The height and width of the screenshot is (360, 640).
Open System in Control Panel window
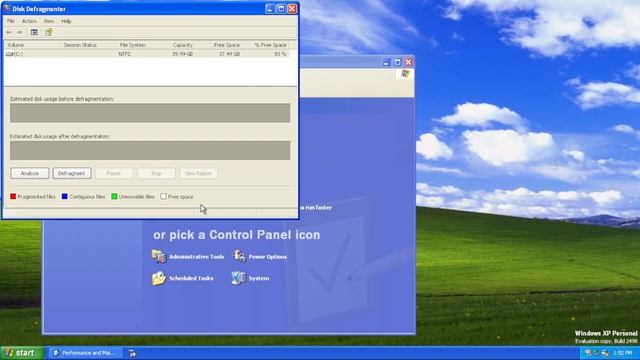pos(250,278)
